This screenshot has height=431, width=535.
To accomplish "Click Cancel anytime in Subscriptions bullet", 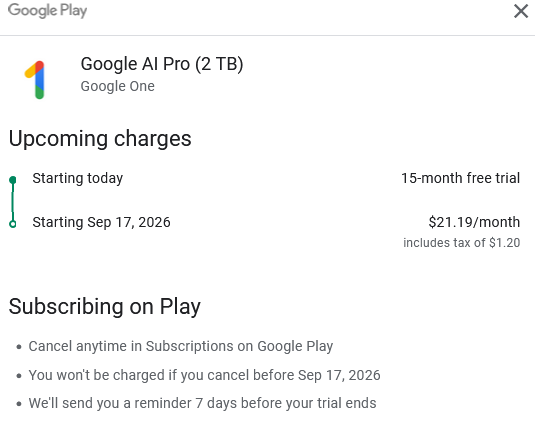I will [x=181, y=346].
